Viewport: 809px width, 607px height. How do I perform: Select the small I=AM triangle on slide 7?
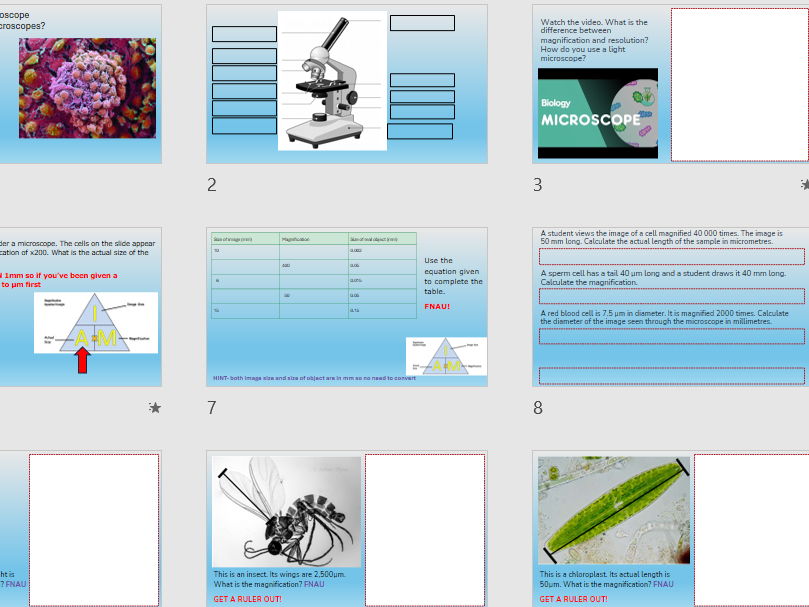(x=445, y=355)
